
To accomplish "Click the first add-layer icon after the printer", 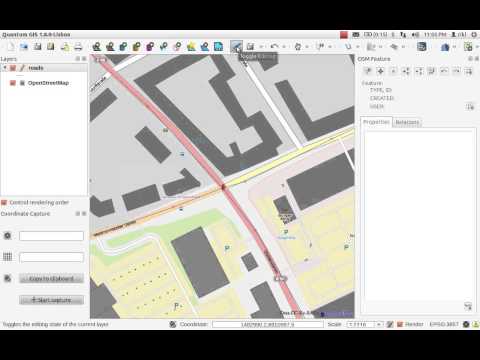I will 97,46.
